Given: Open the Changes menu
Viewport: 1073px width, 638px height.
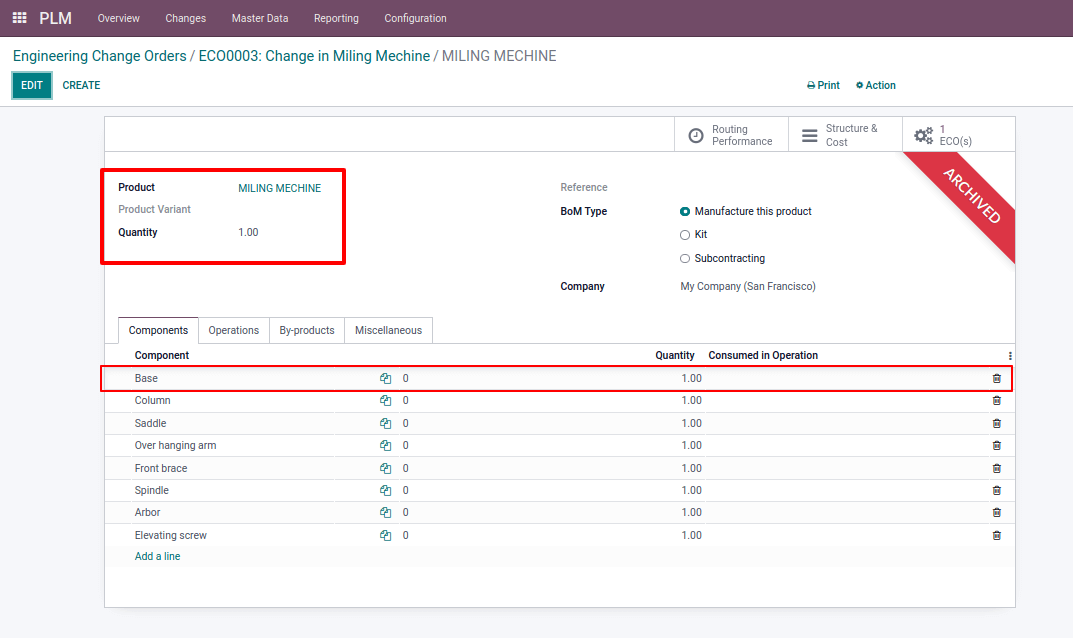Looking at the screenshot, I should click(x=185, y=18).
